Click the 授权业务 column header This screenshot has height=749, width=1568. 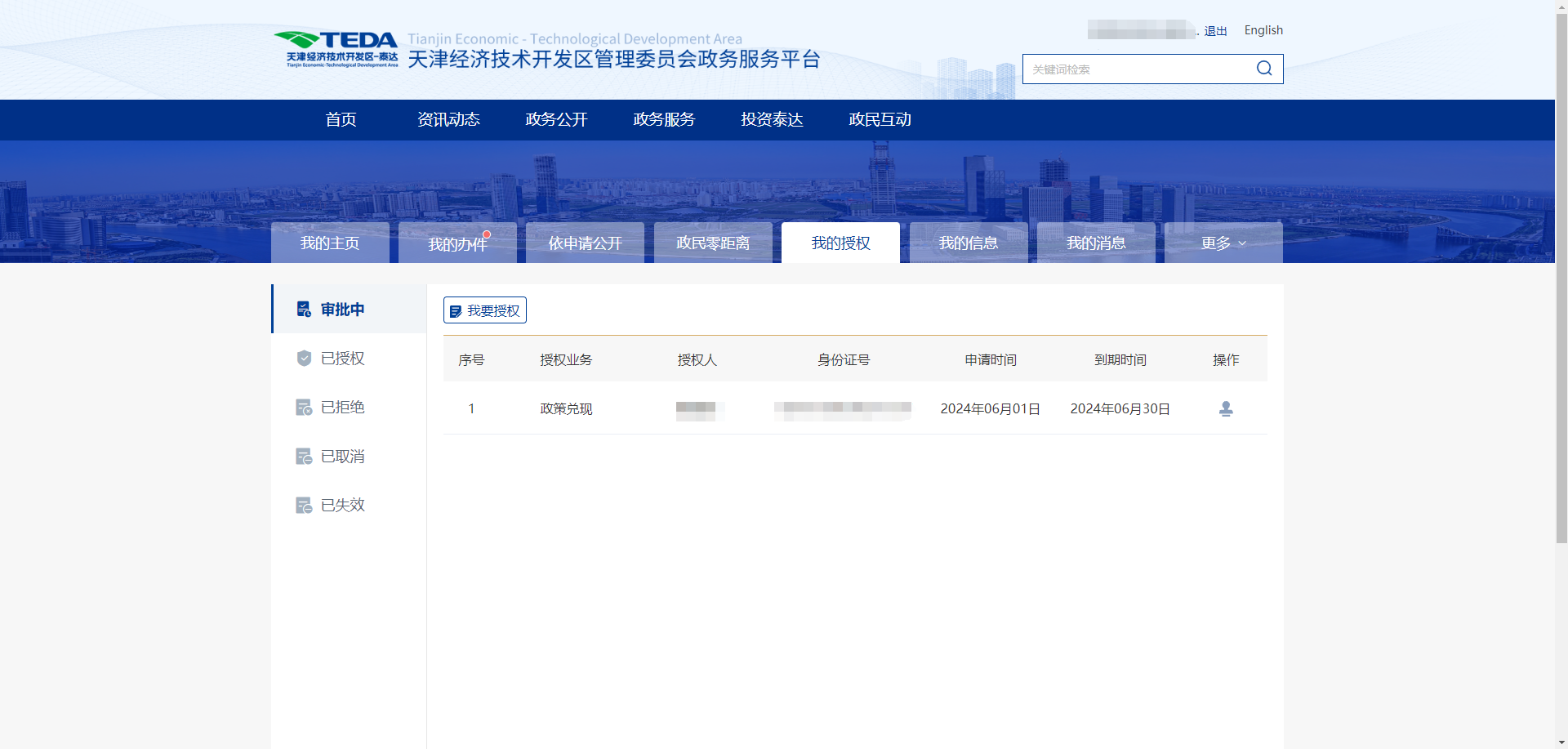(x=566, y=359)
